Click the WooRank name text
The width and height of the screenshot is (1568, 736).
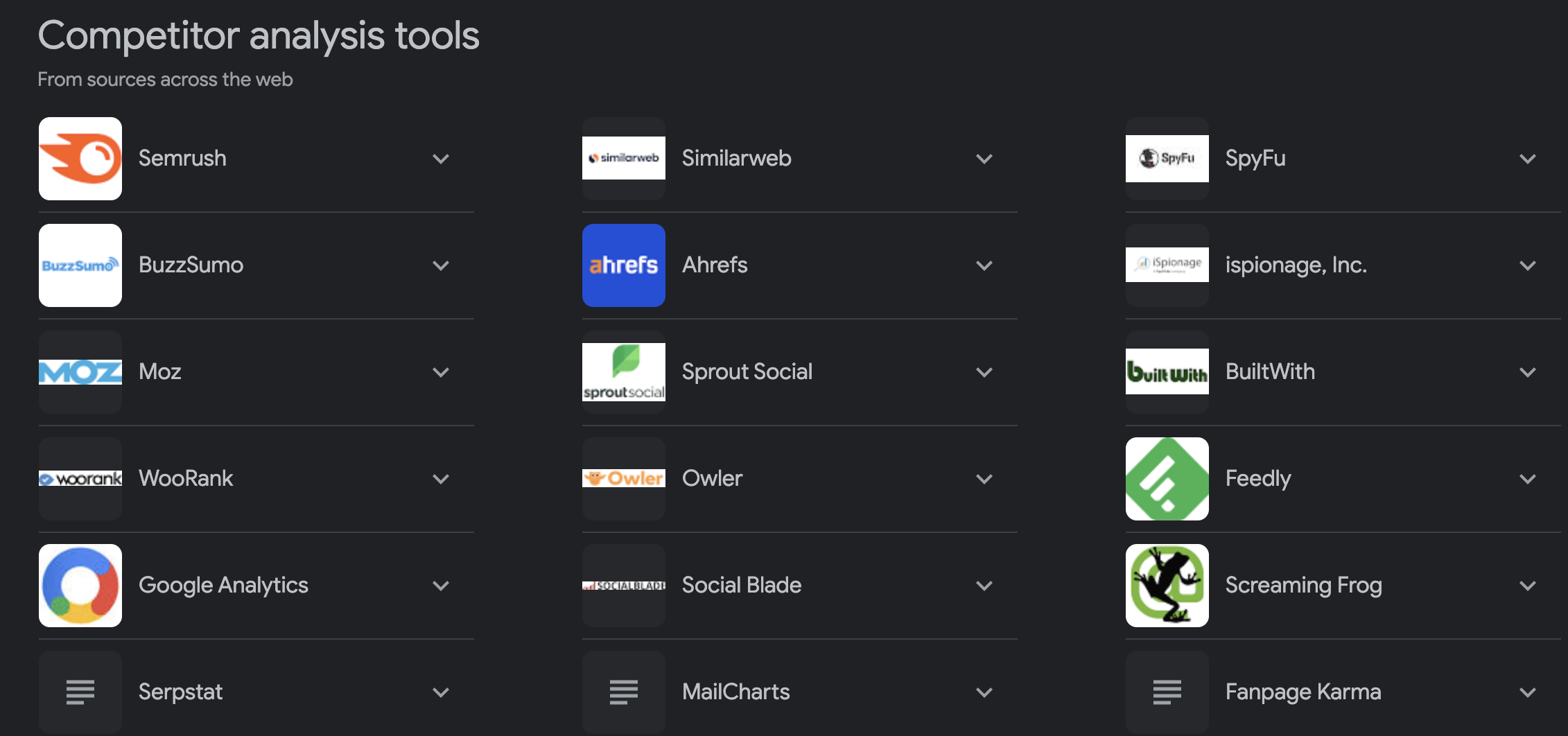(186, 478)
